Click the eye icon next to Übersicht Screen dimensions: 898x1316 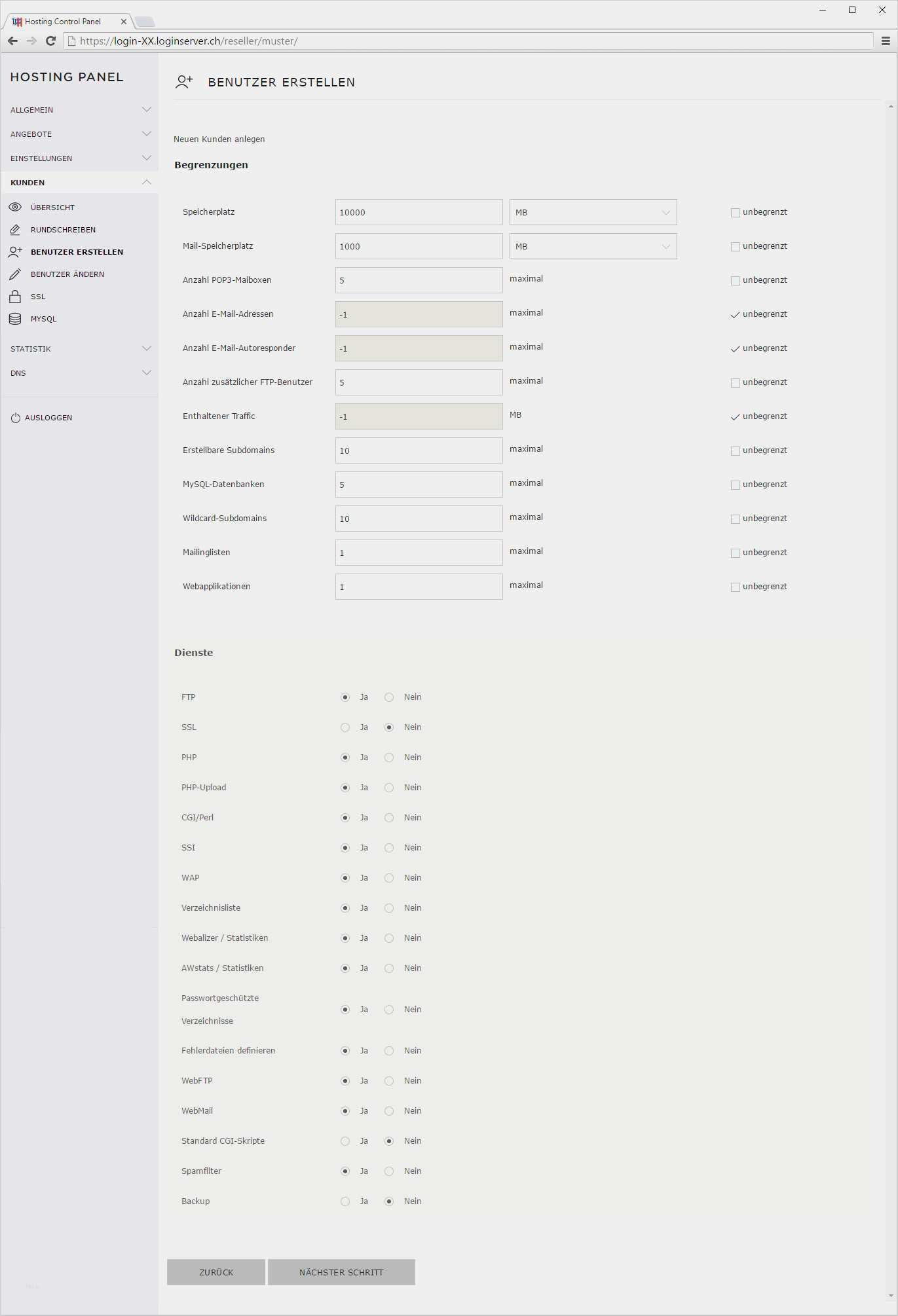[15, 208]
